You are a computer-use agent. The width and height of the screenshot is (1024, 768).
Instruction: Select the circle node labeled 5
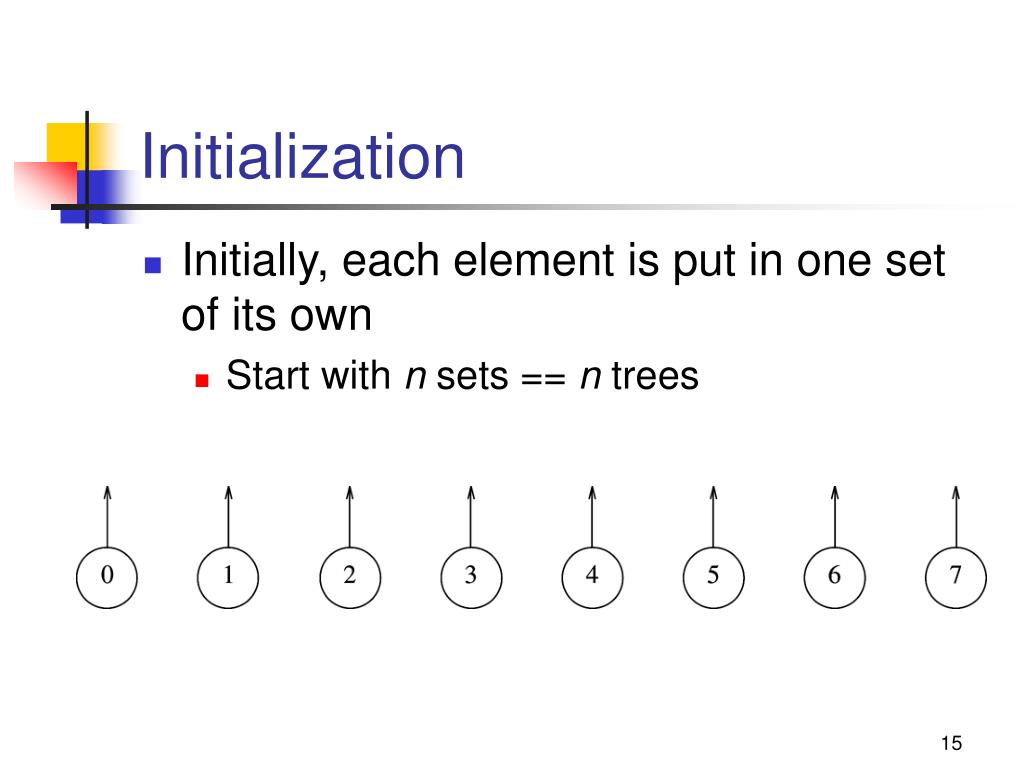(713, 577)
